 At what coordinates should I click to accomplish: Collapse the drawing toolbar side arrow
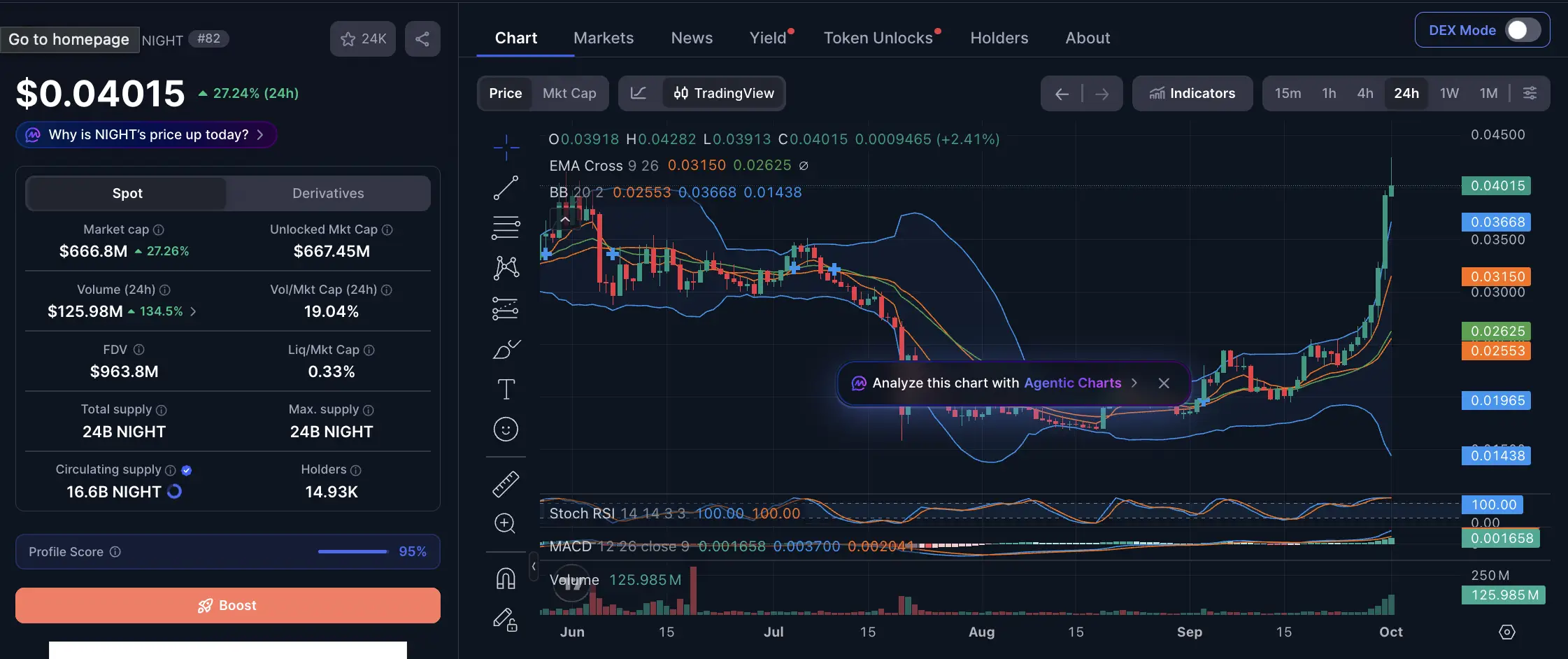pos(534,566)
